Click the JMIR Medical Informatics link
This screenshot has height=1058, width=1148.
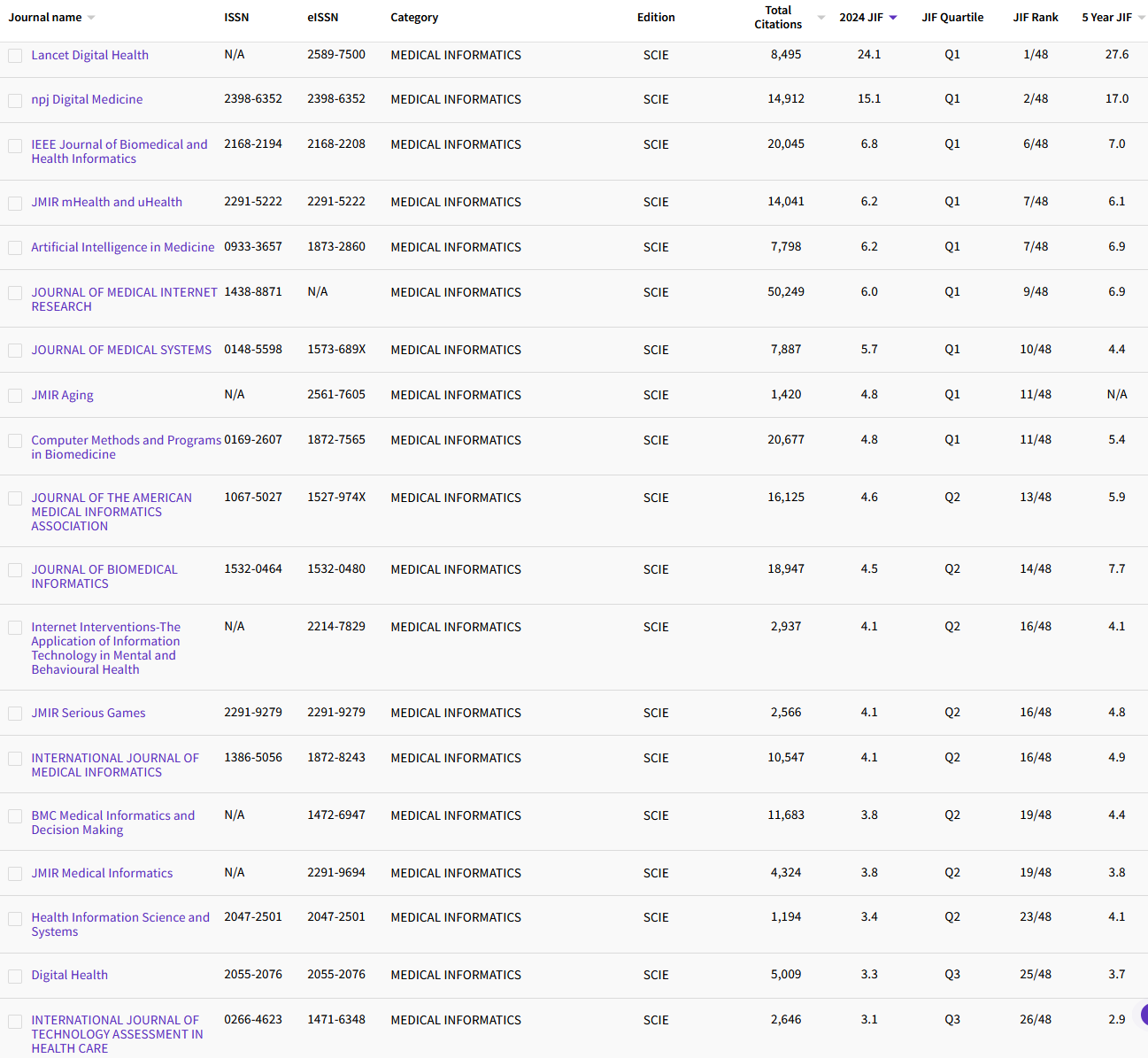[102, 873]
